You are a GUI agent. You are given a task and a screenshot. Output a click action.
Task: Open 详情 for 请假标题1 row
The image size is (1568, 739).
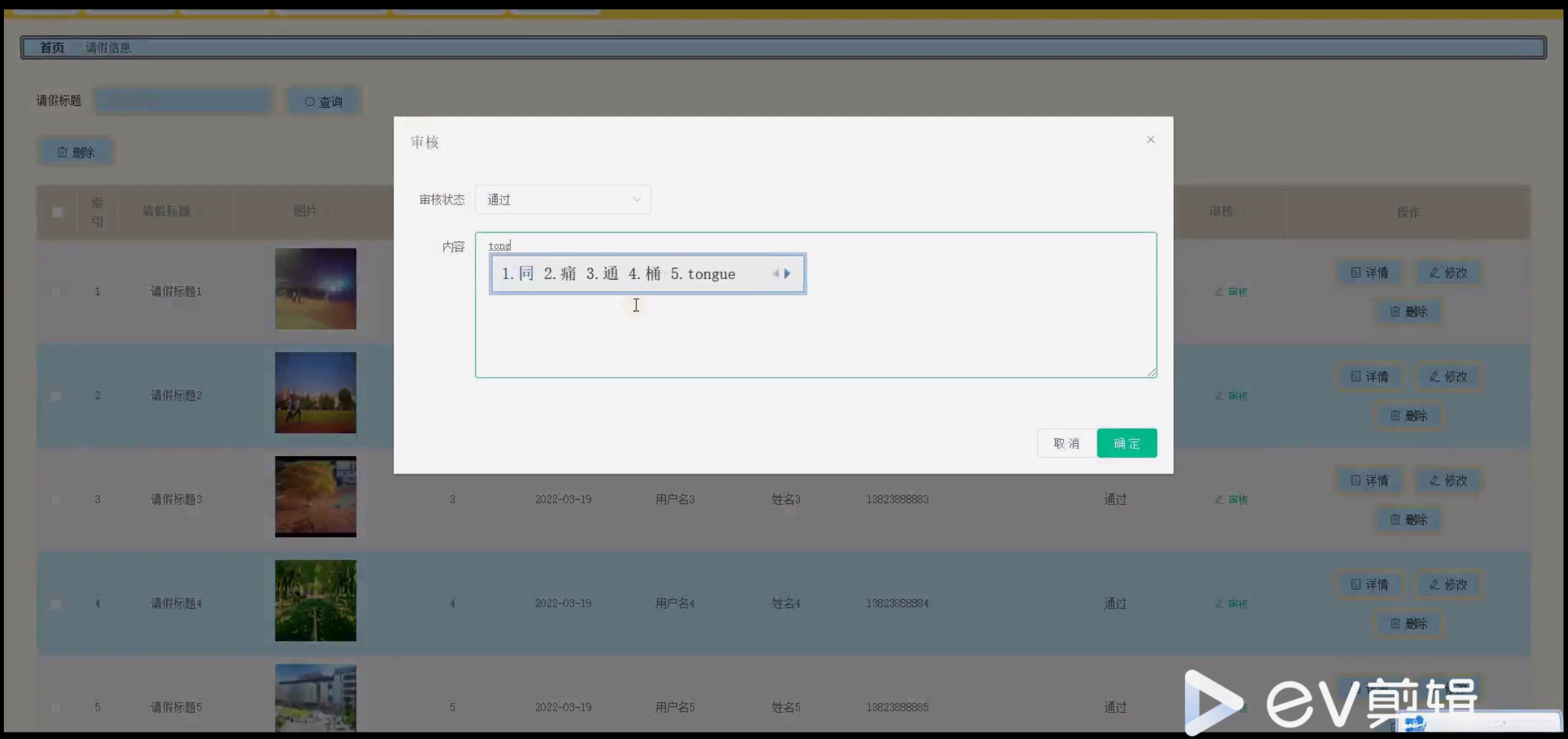(1369, 273)
